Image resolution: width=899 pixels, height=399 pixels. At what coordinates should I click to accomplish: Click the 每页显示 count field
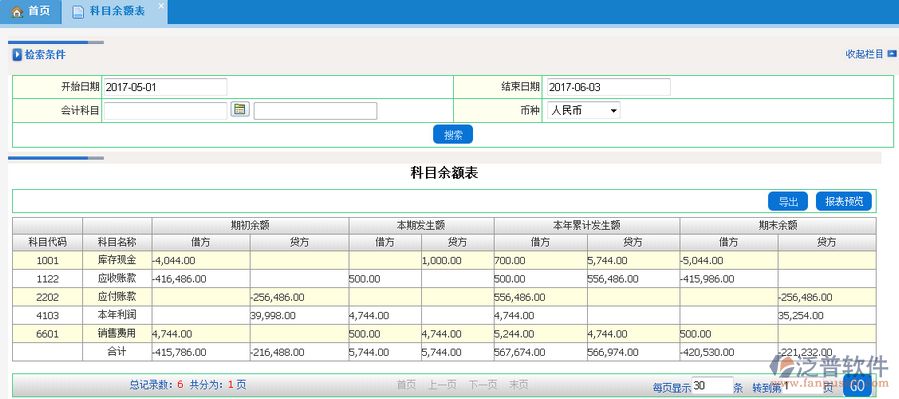pyautogui.click(x=713, y=386)
